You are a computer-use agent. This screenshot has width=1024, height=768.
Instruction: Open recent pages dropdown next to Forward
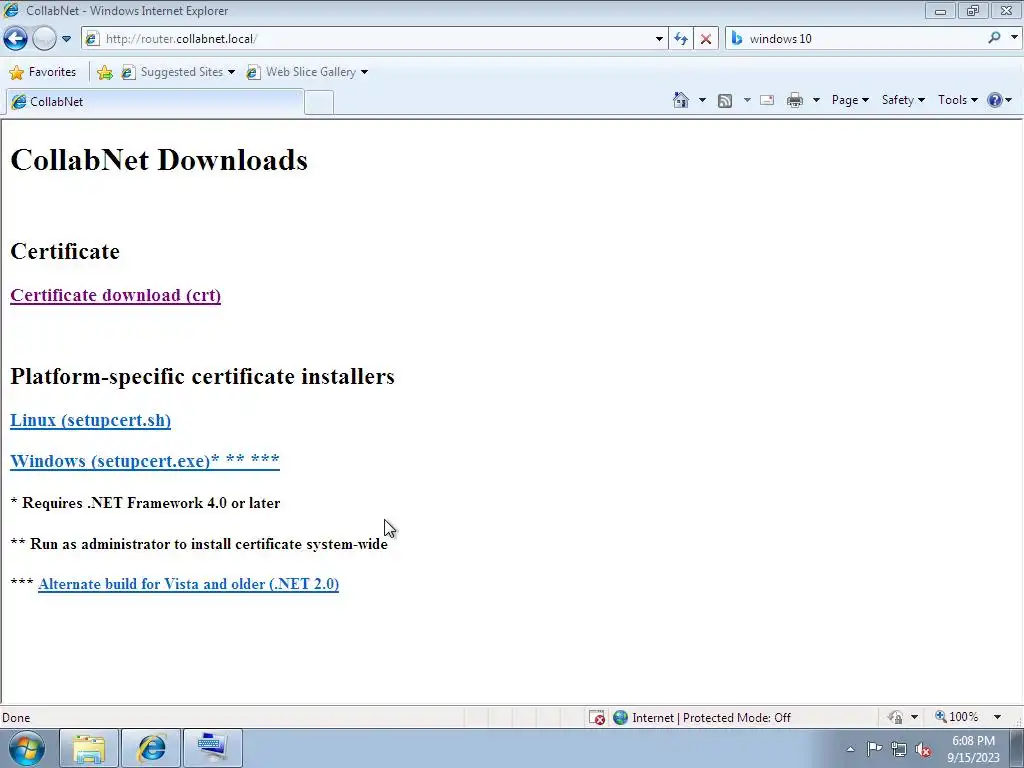66,39
